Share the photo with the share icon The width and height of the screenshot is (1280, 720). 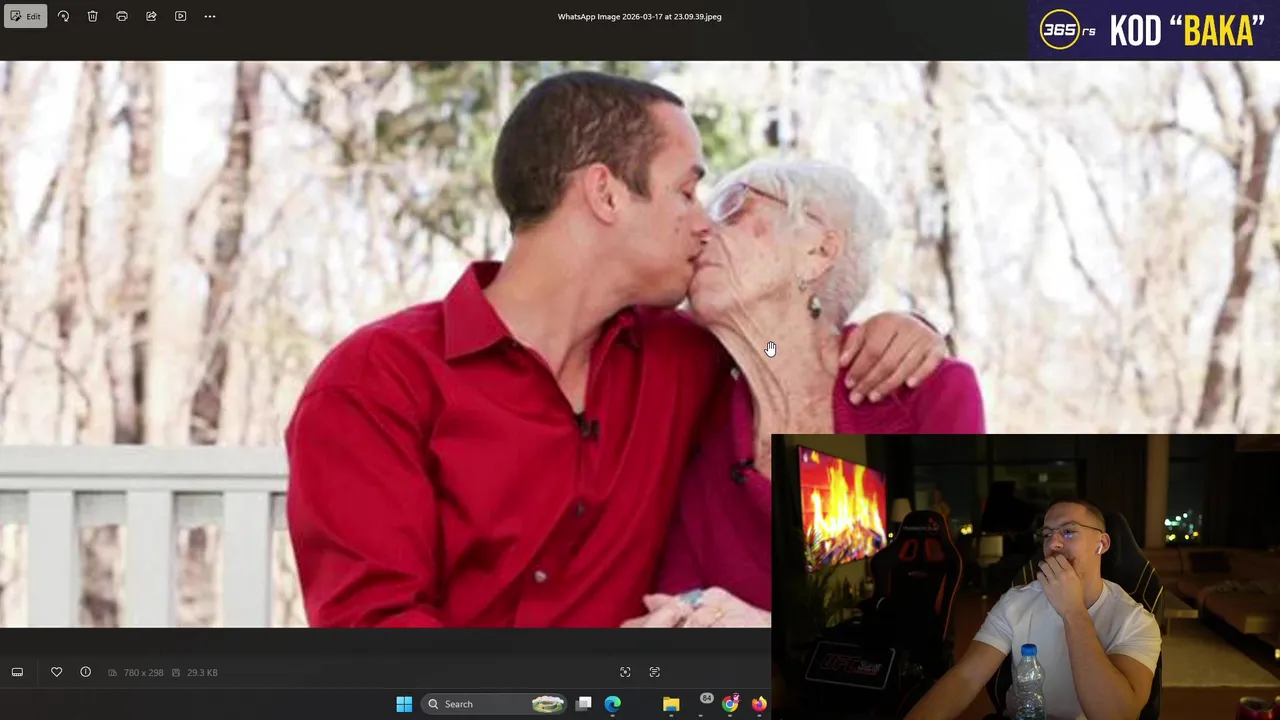coord(151,16)
